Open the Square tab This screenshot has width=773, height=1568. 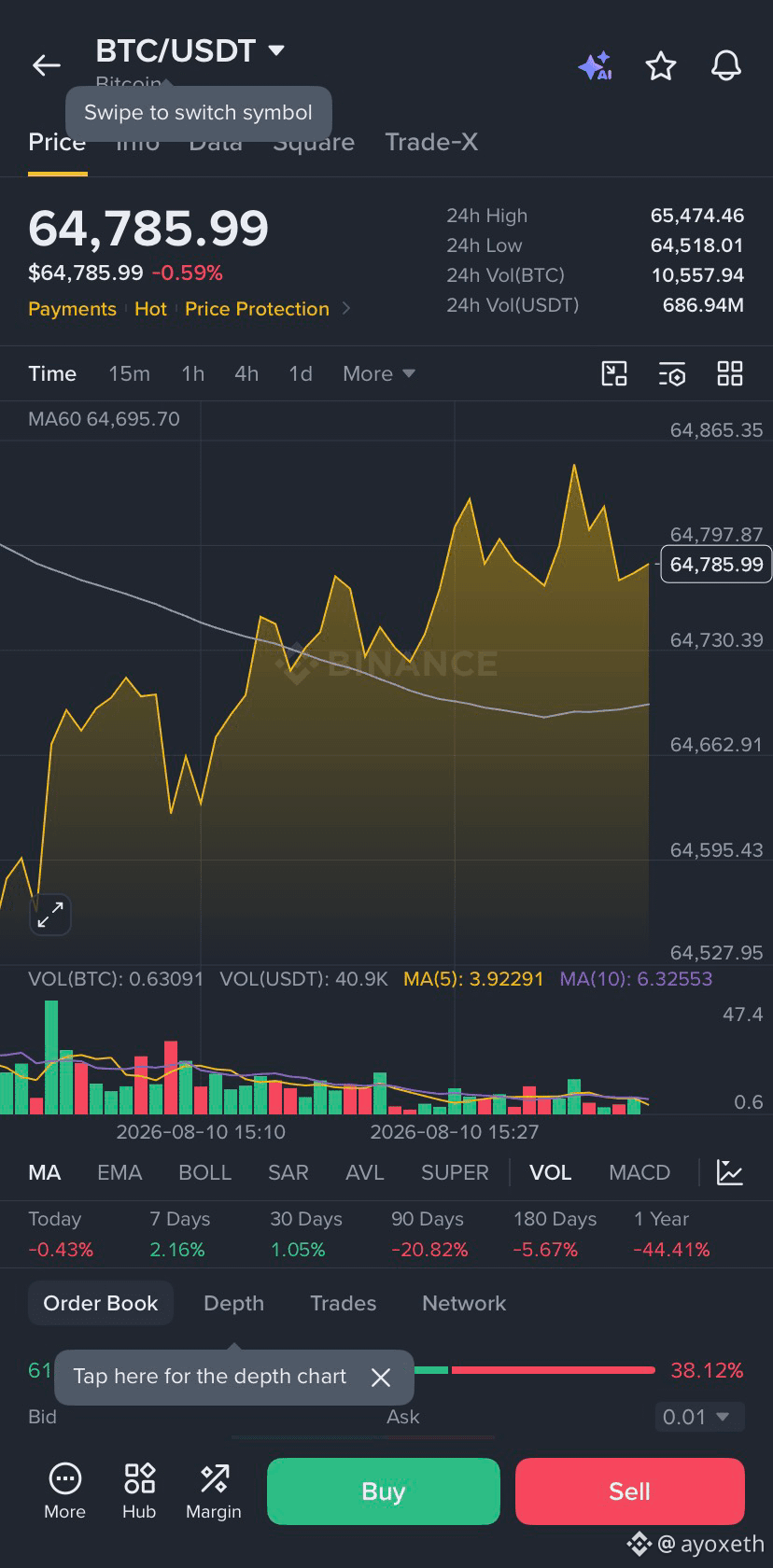click(314, 142)
